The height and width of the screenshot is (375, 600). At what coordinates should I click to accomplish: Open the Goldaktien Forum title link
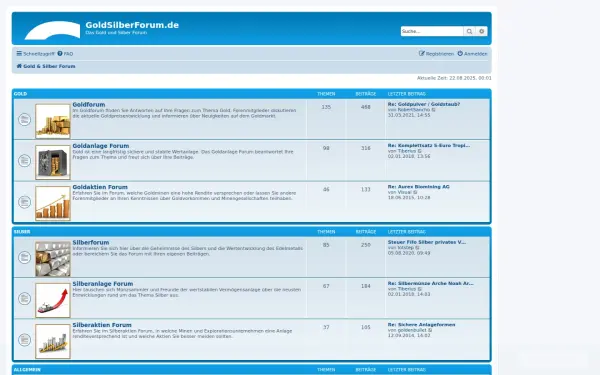tap(100, 187)
